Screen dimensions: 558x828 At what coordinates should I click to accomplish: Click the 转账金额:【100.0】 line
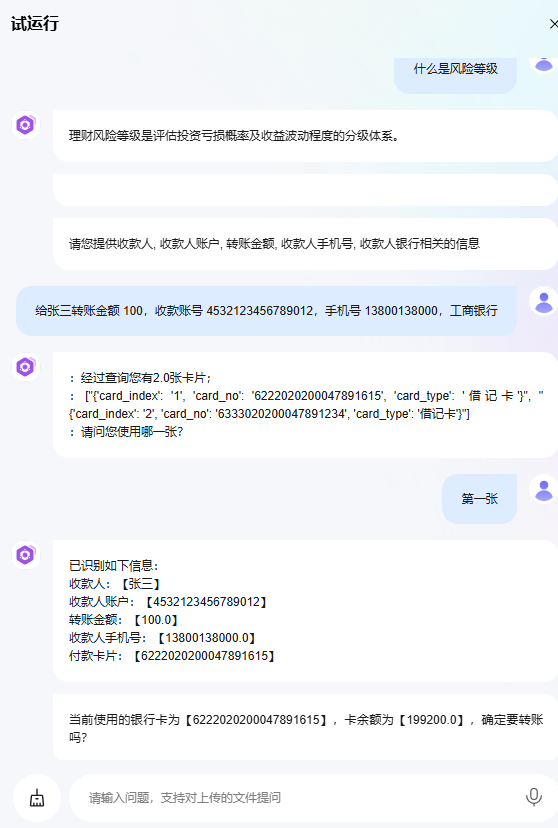tap(124, 619)
